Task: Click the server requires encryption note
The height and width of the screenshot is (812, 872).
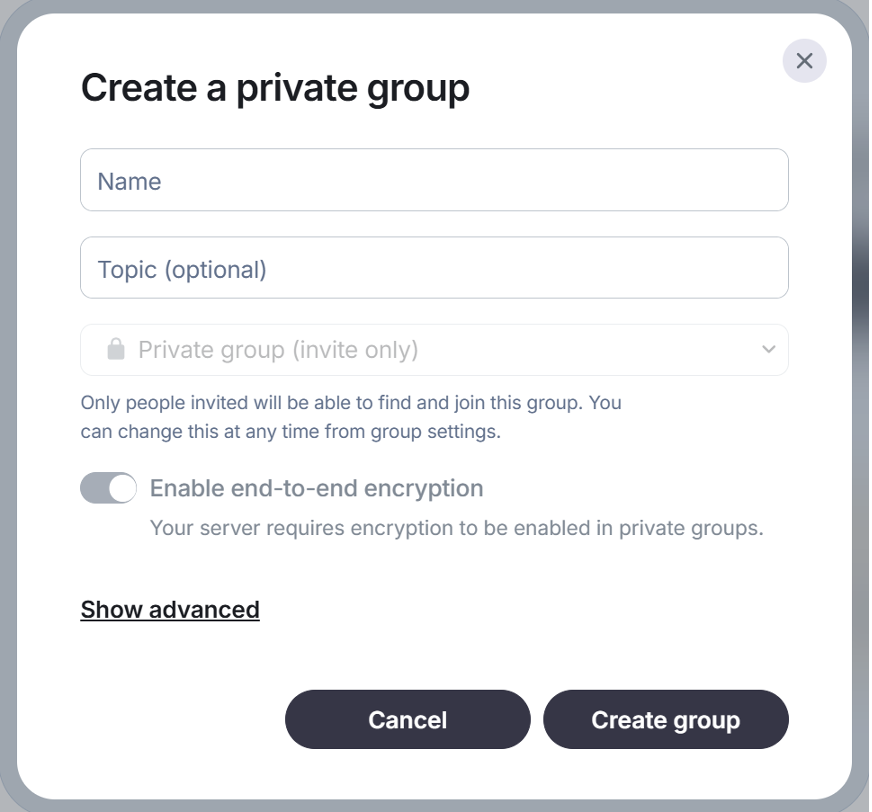Action: [x=456, y=528]
